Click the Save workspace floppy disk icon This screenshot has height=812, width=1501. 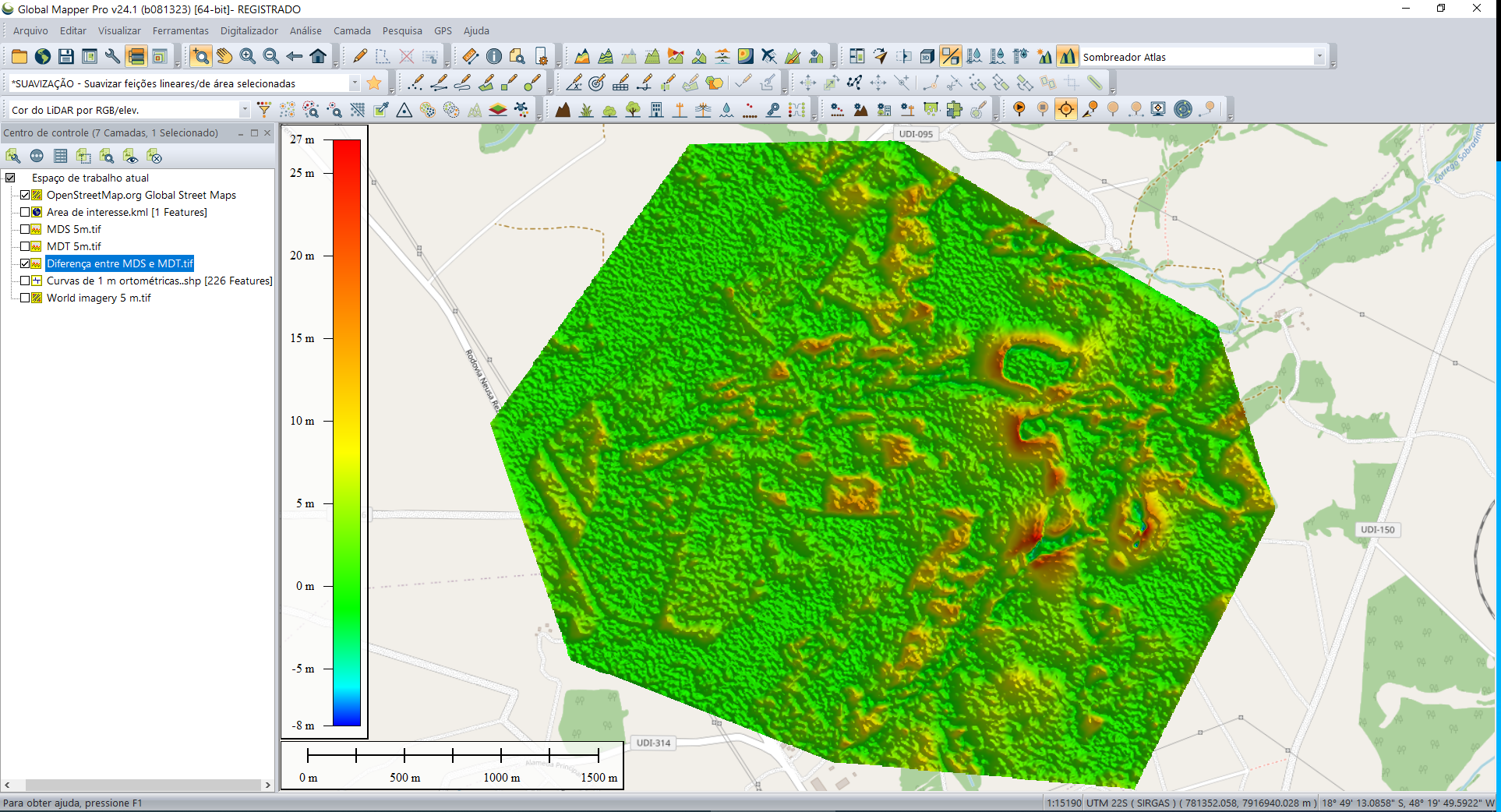66,57
